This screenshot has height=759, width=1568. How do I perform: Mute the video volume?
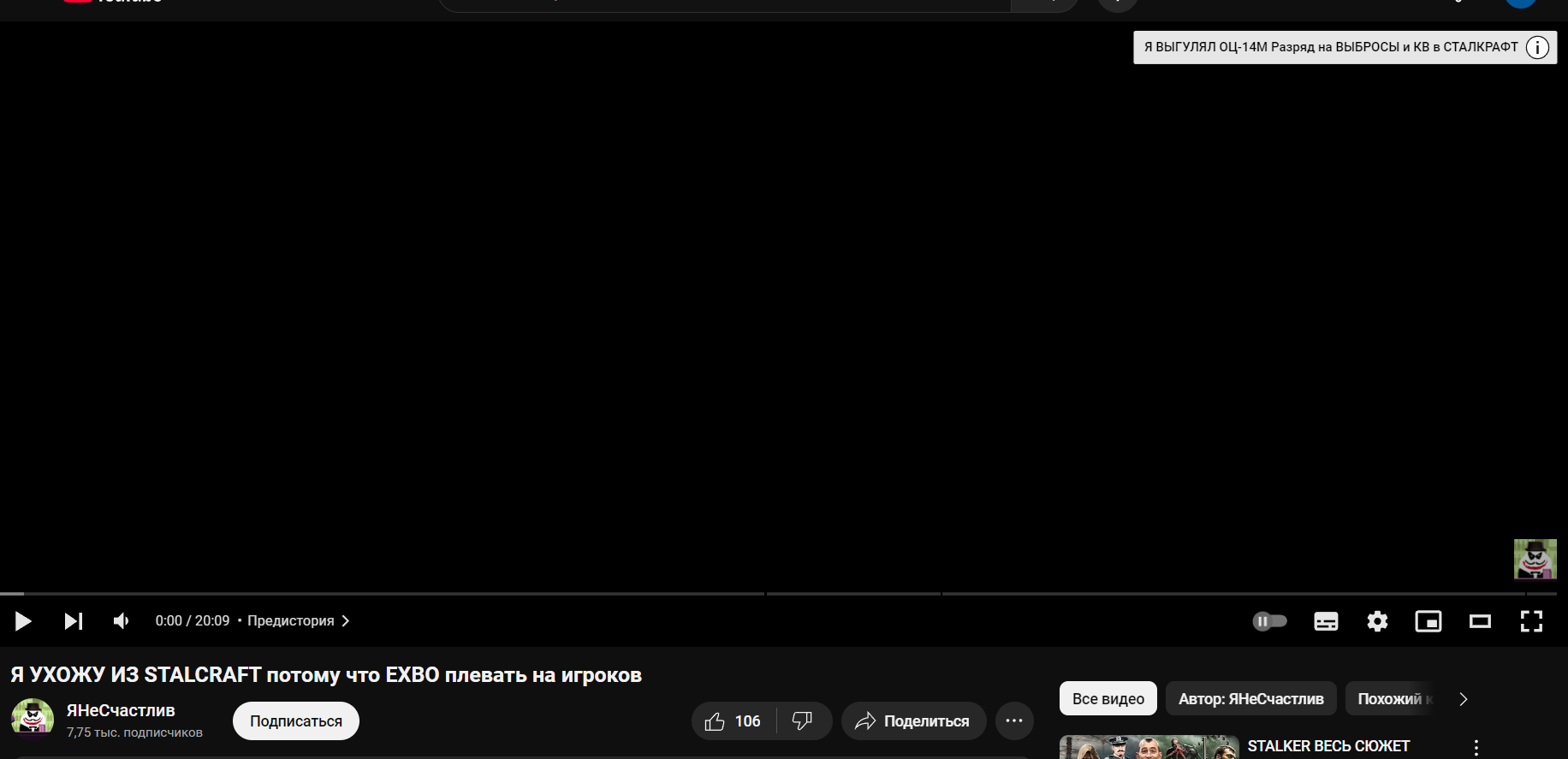[122, 621]
